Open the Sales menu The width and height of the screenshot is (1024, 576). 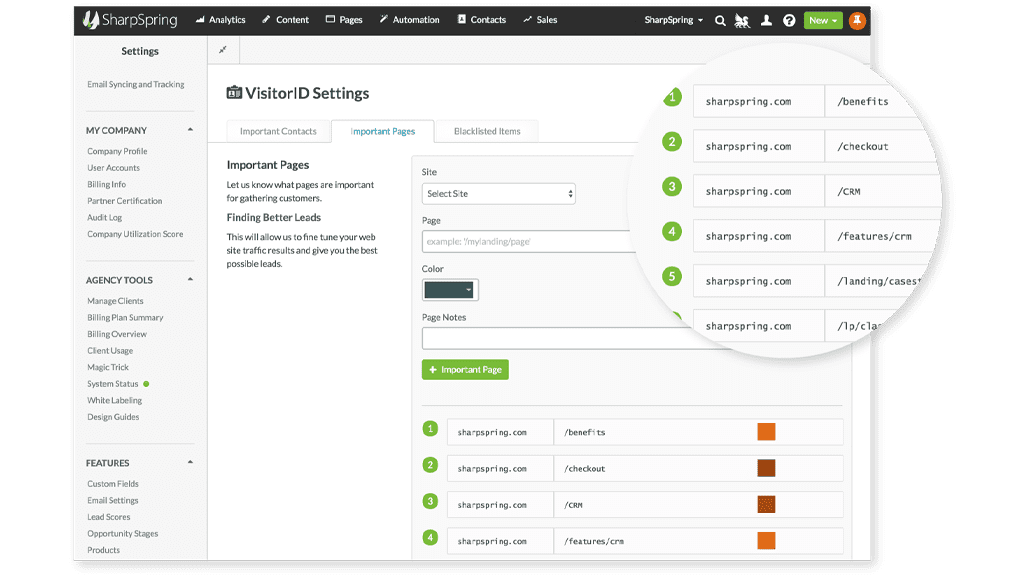pos(540,20)
